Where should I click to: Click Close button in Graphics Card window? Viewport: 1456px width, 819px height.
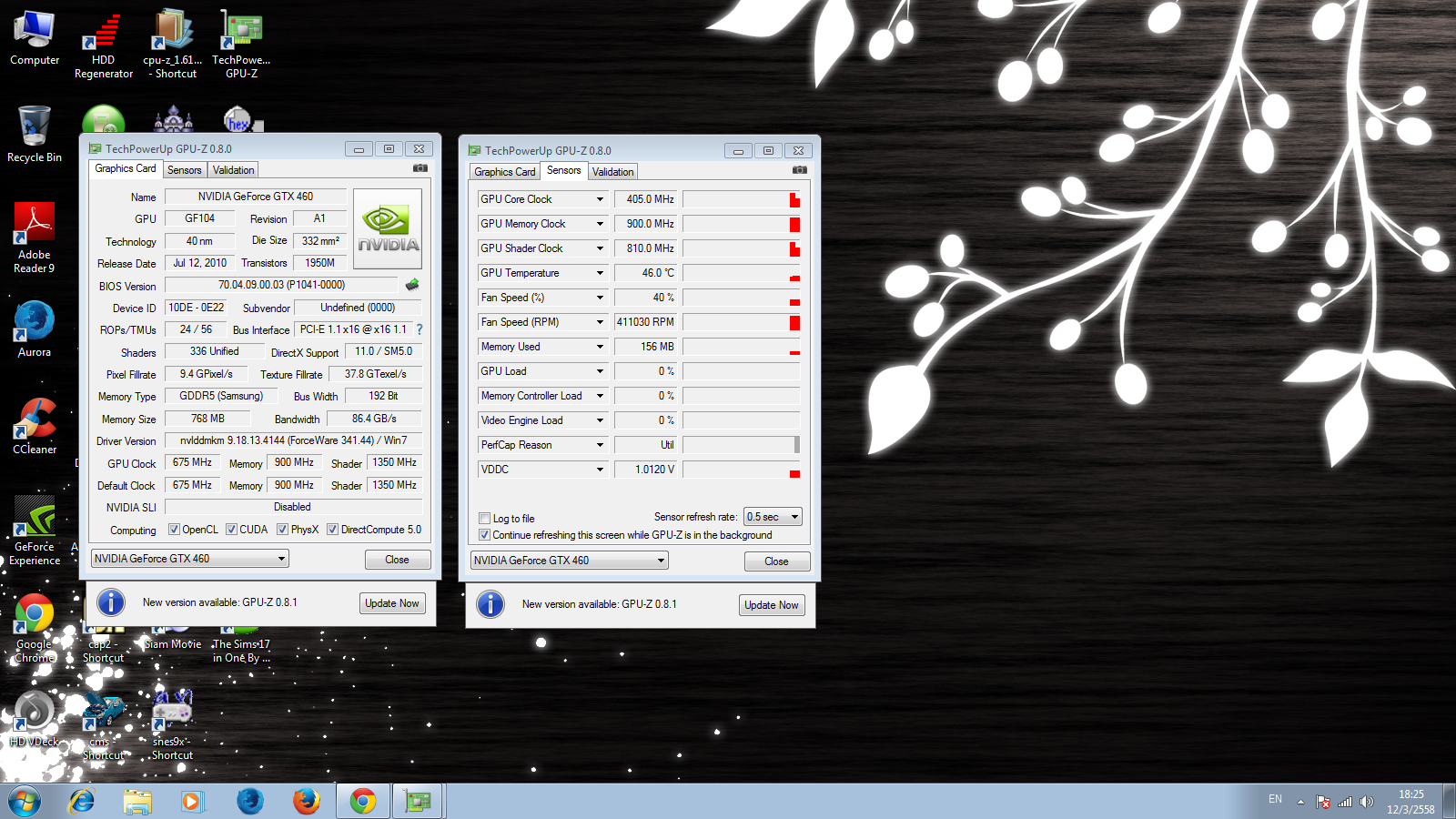(x=398, y=560)
